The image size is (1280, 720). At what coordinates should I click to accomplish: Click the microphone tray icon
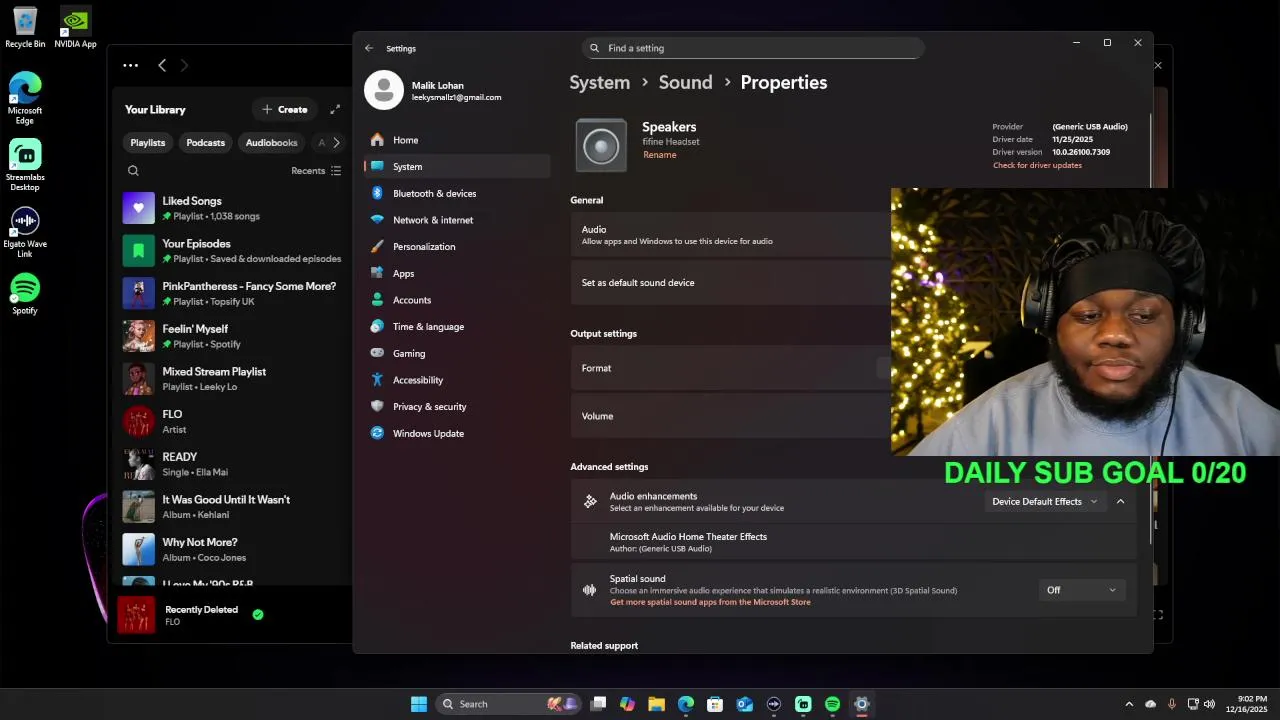tap(1171, 704)
